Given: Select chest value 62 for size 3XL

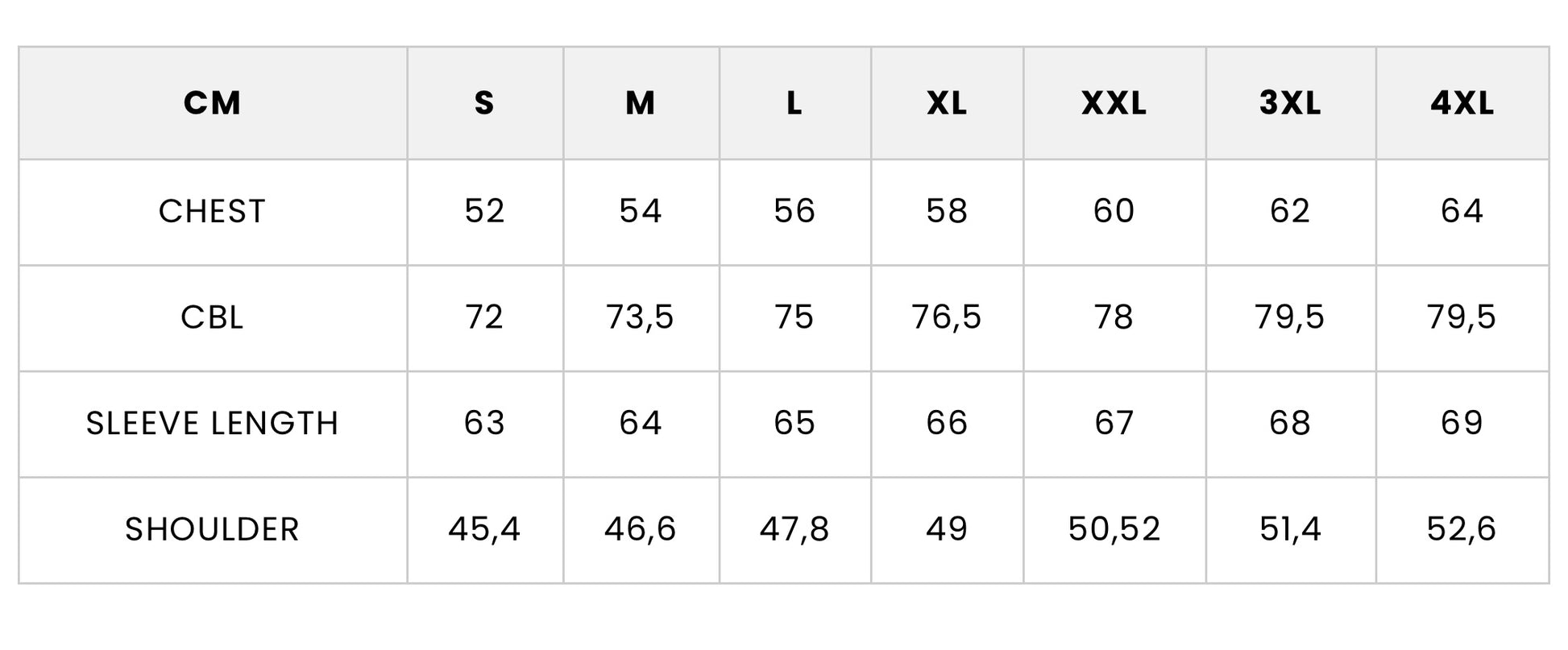Looking at the screenshot, I should coord(1290,211).
